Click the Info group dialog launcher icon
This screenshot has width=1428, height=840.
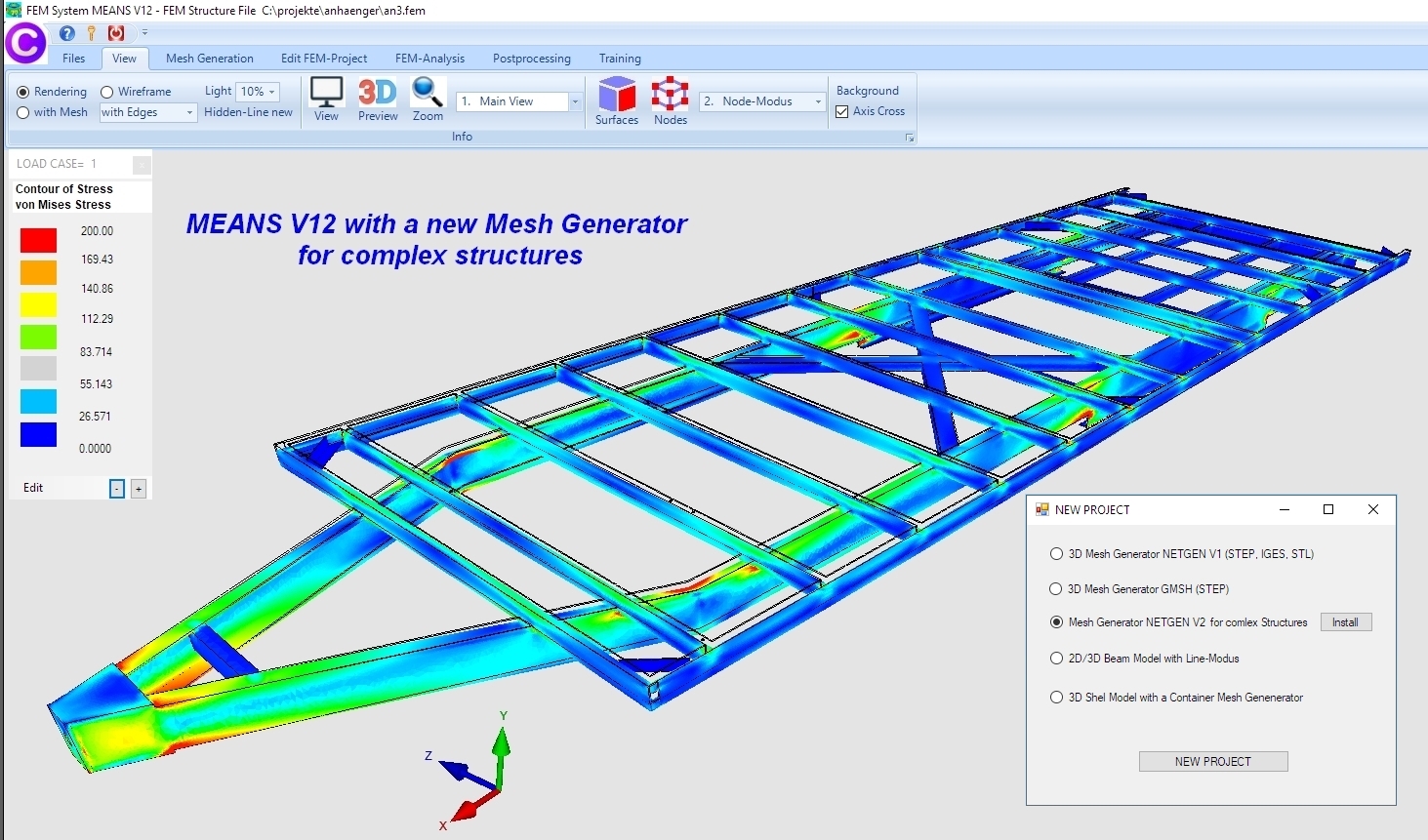(910, 139)
